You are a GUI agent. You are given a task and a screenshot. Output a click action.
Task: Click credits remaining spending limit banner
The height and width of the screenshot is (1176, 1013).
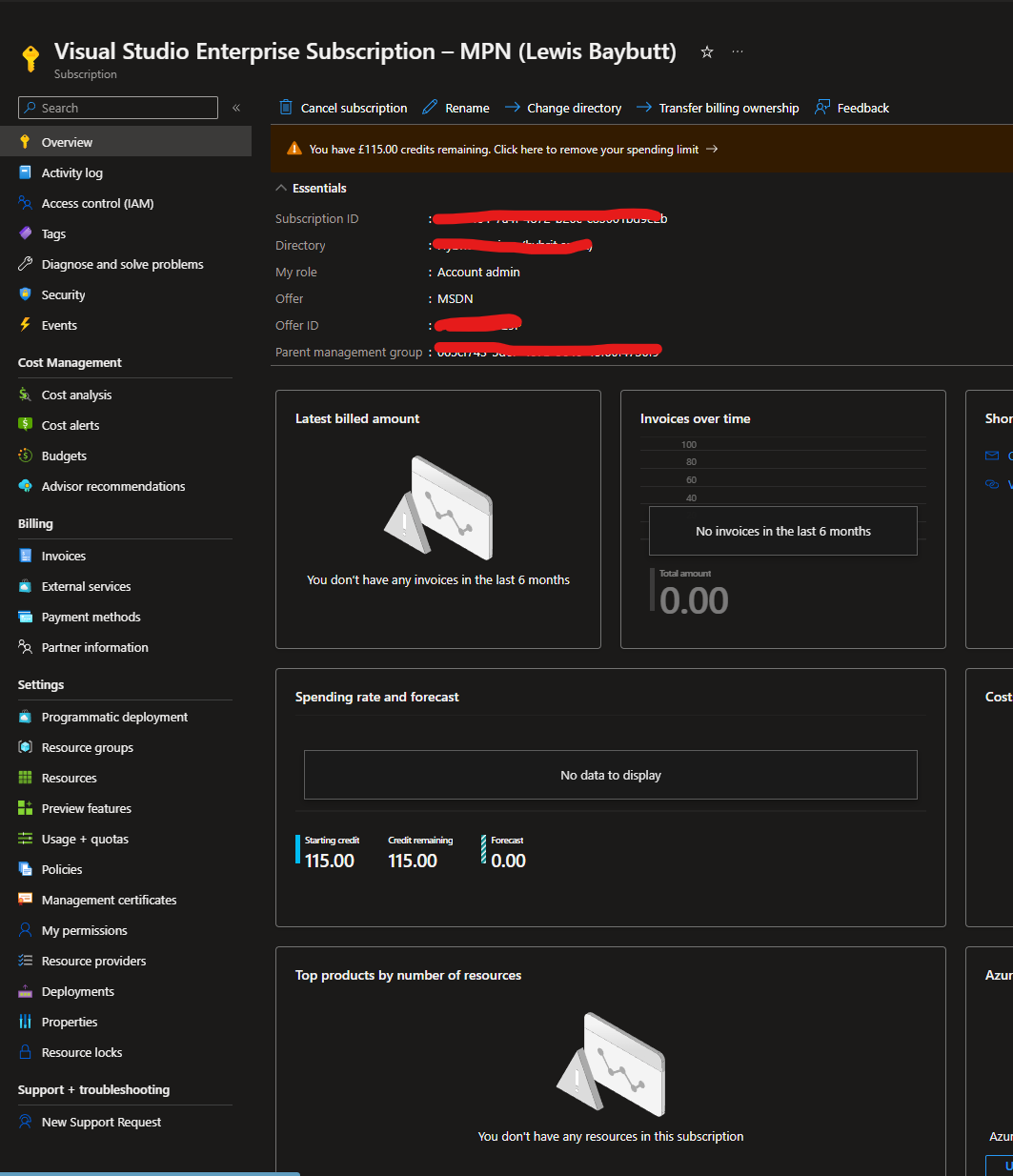click(x=505, y=150)
